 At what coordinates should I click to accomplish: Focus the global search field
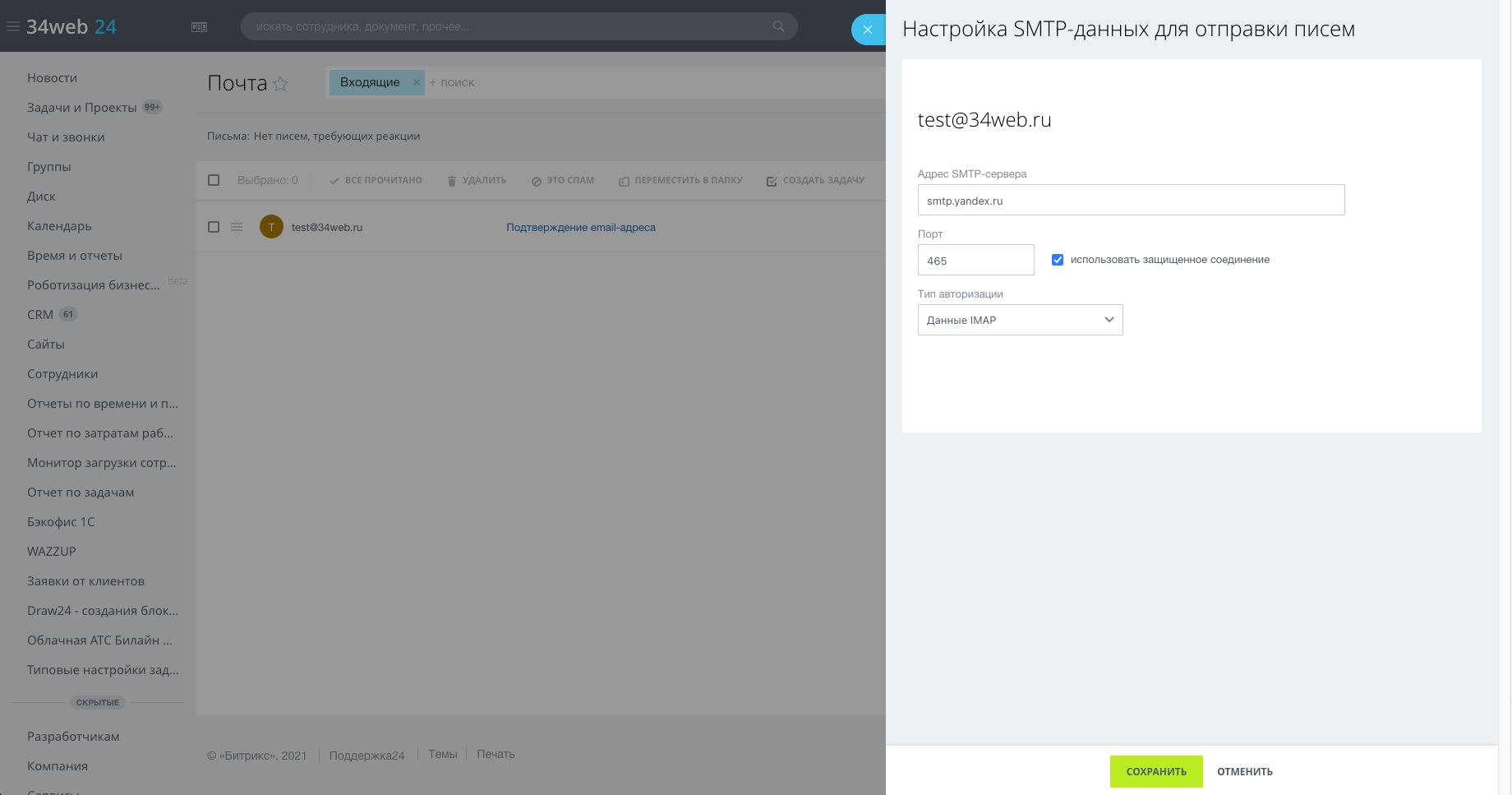(519, 26)
